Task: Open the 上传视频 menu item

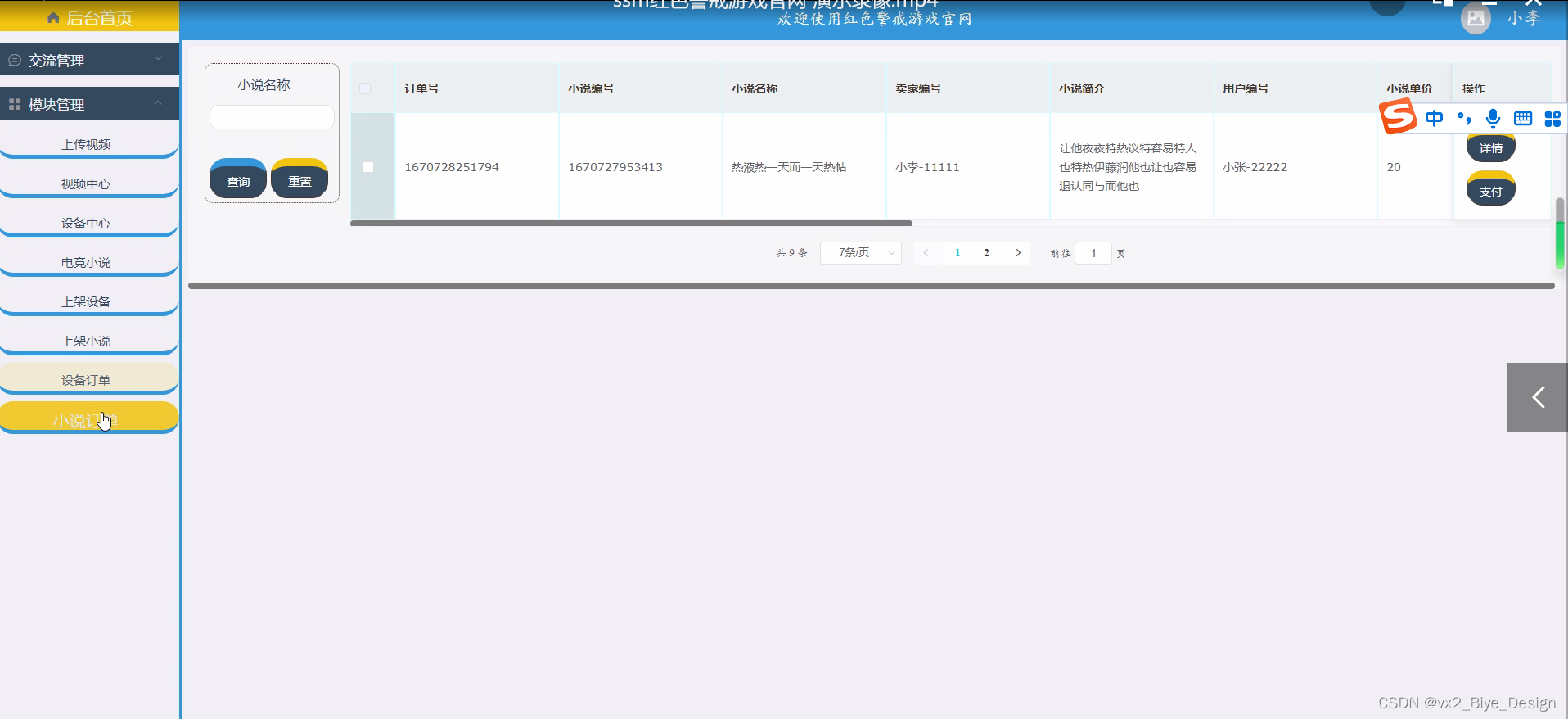Action: pos(89,143)
